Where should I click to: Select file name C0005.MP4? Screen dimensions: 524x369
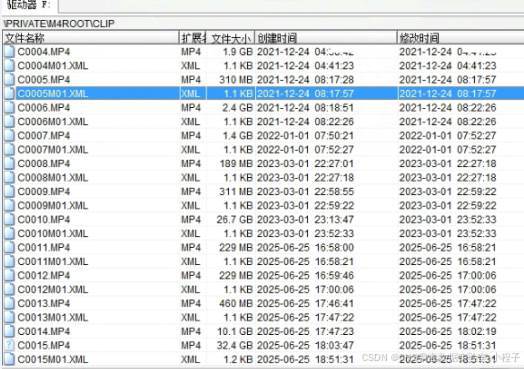click(44, 80)
